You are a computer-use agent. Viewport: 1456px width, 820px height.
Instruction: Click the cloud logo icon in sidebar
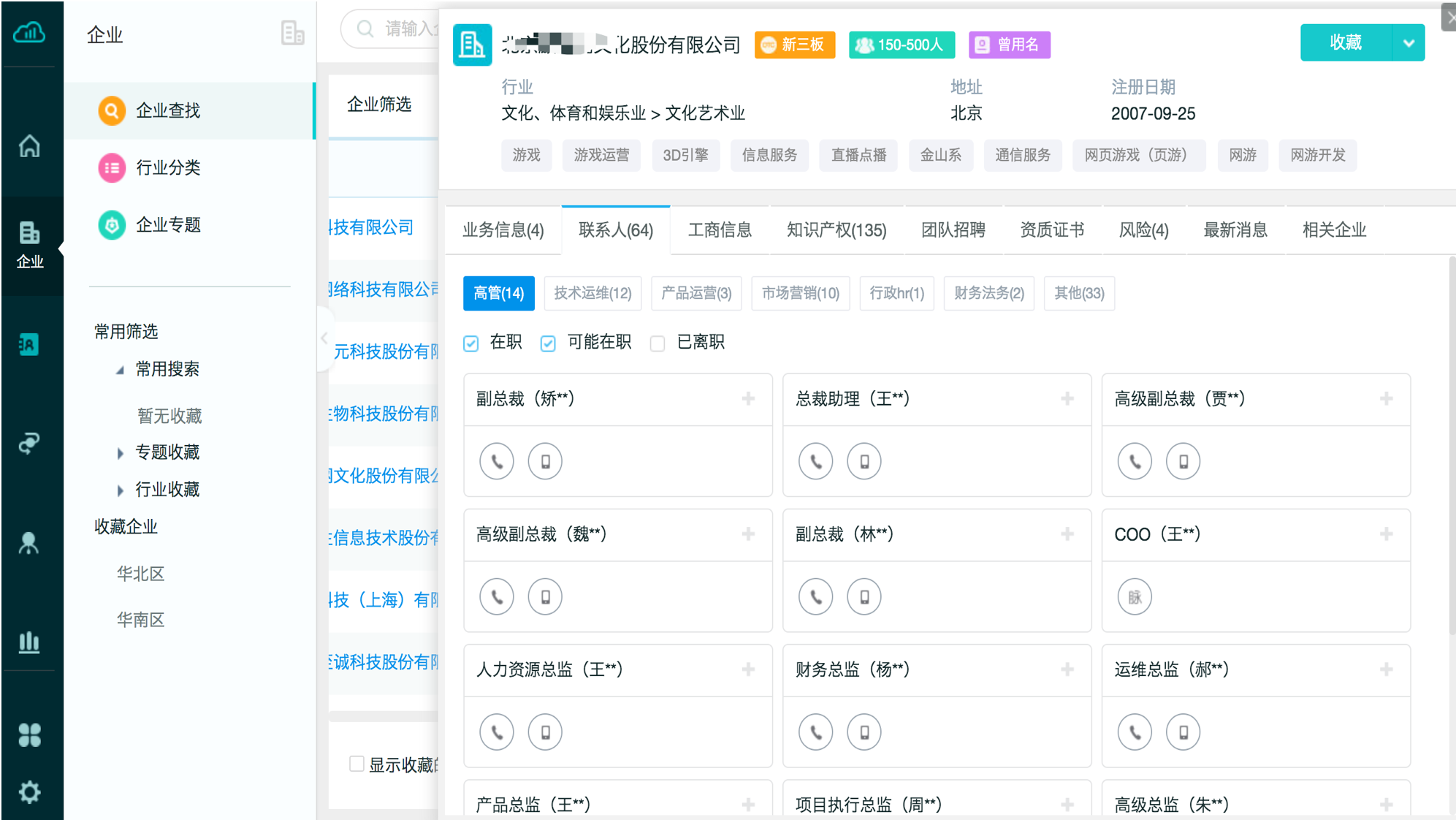[x=29, y=32]
